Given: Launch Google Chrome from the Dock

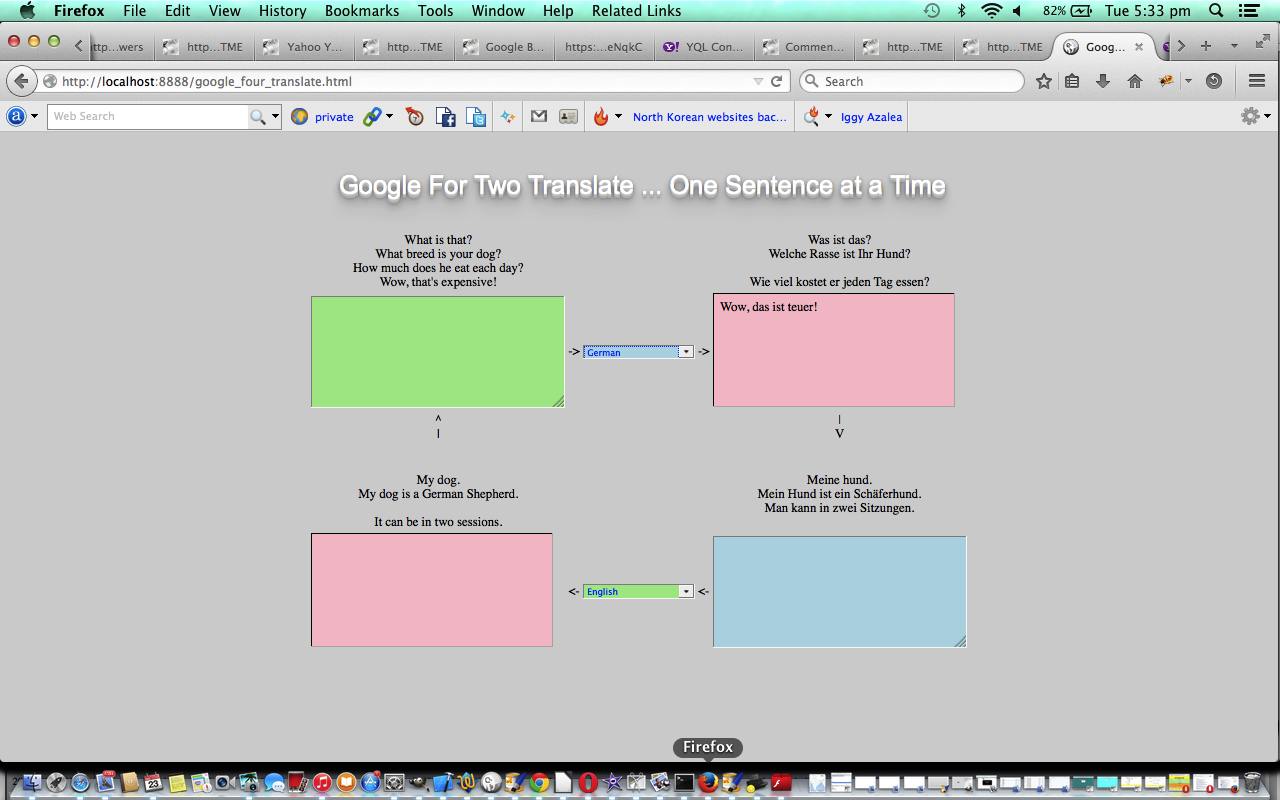Looking at the screenshot, I should [x=539, y=782].
